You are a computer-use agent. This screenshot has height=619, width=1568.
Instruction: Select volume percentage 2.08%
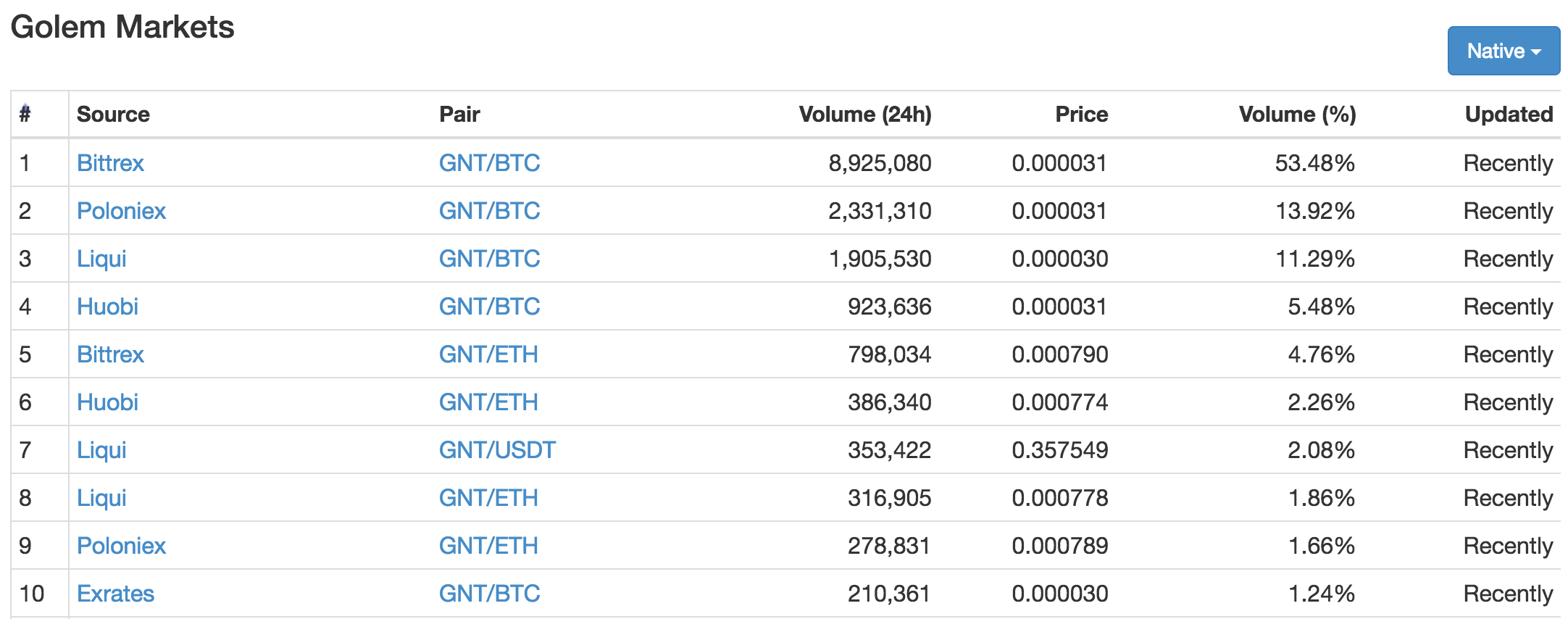coord(1322,450)
